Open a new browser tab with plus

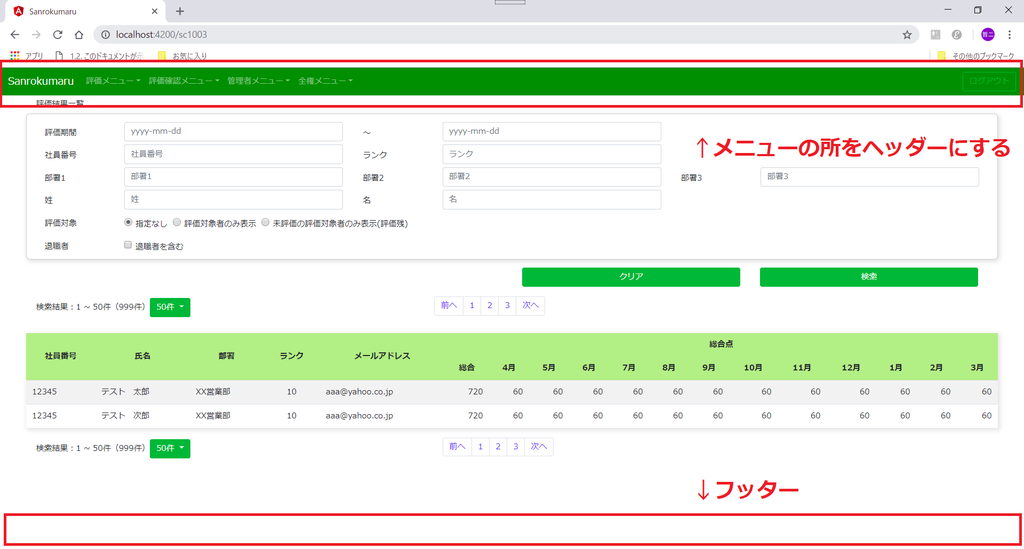coord(180,11)
